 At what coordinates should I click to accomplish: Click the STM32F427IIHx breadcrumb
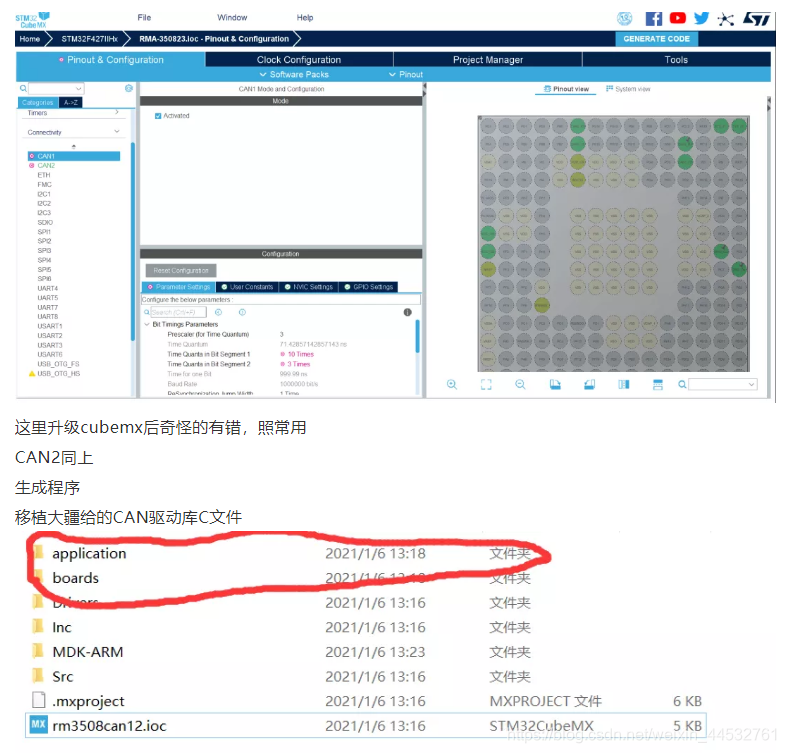pyautogui.click(x=90, y=39)
